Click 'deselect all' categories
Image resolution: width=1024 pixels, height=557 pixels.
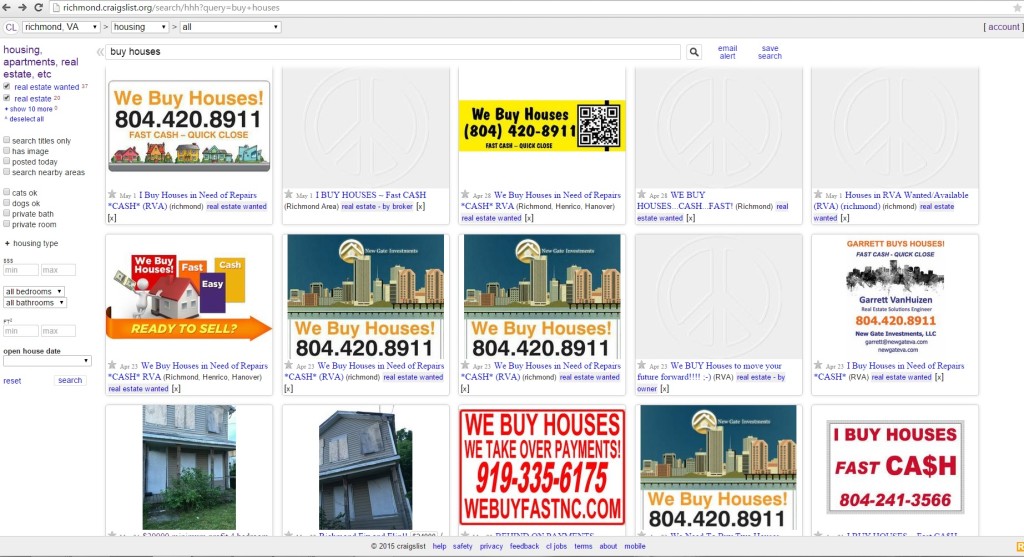(x=26, y=119)
